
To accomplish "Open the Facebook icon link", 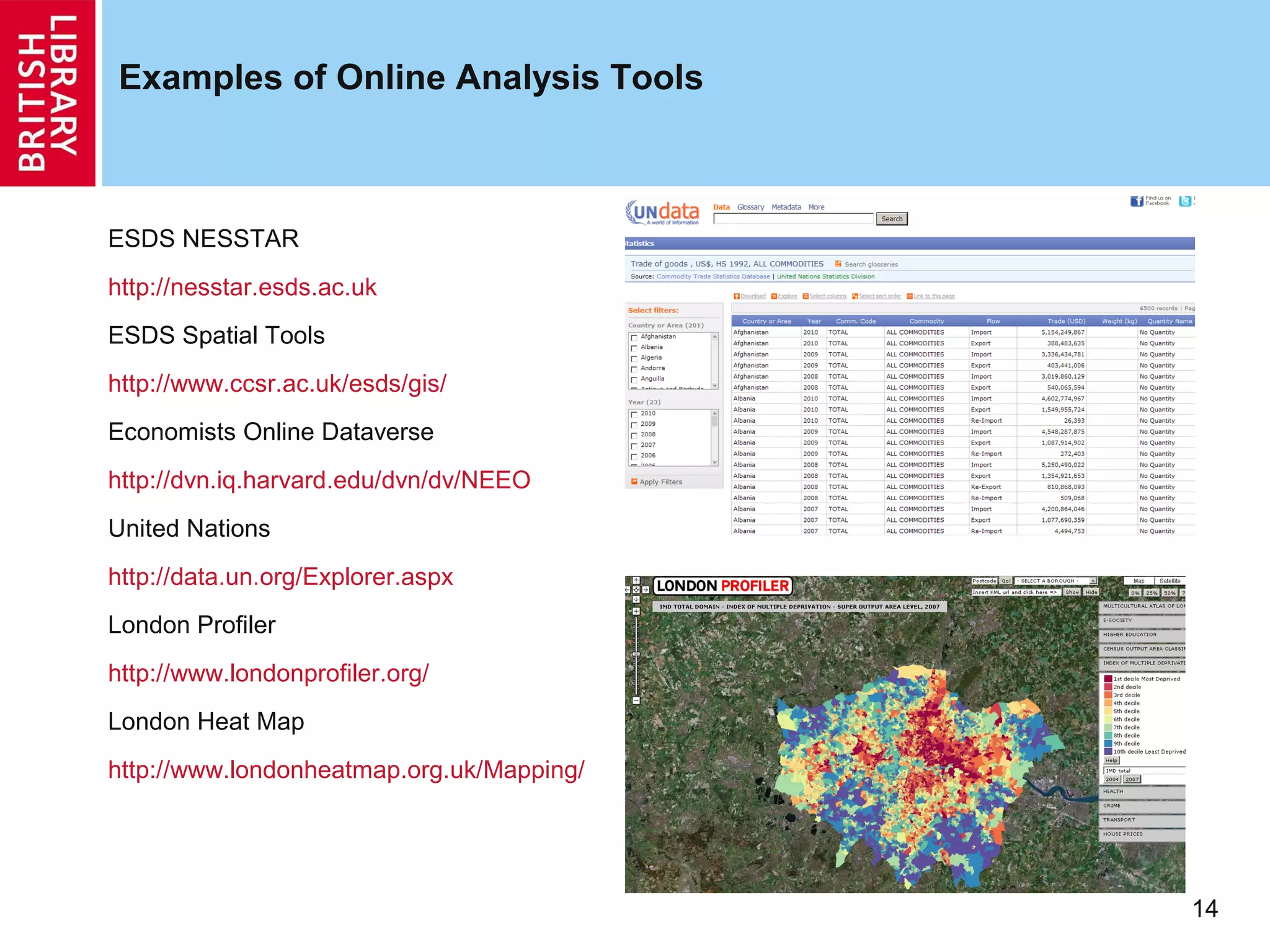I will pos(1137,201).
